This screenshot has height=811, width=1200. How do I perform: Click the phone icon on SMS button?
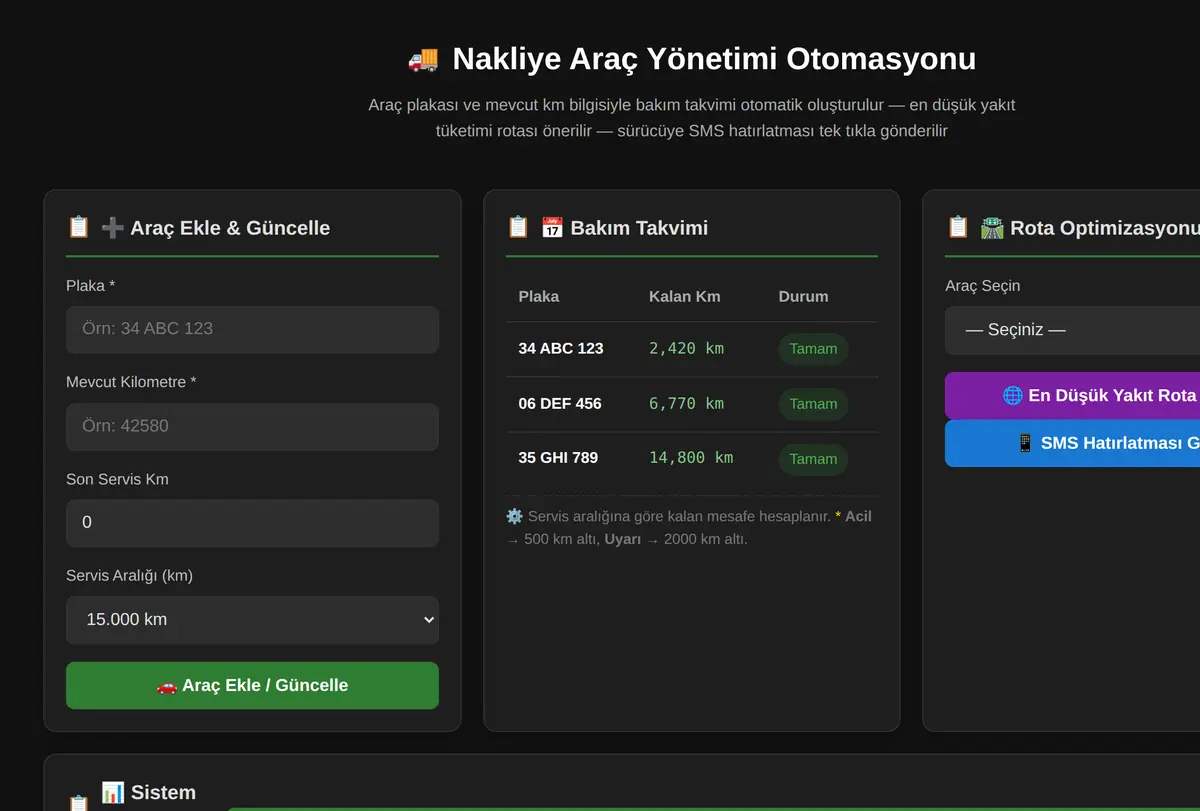pos(1026,443)
